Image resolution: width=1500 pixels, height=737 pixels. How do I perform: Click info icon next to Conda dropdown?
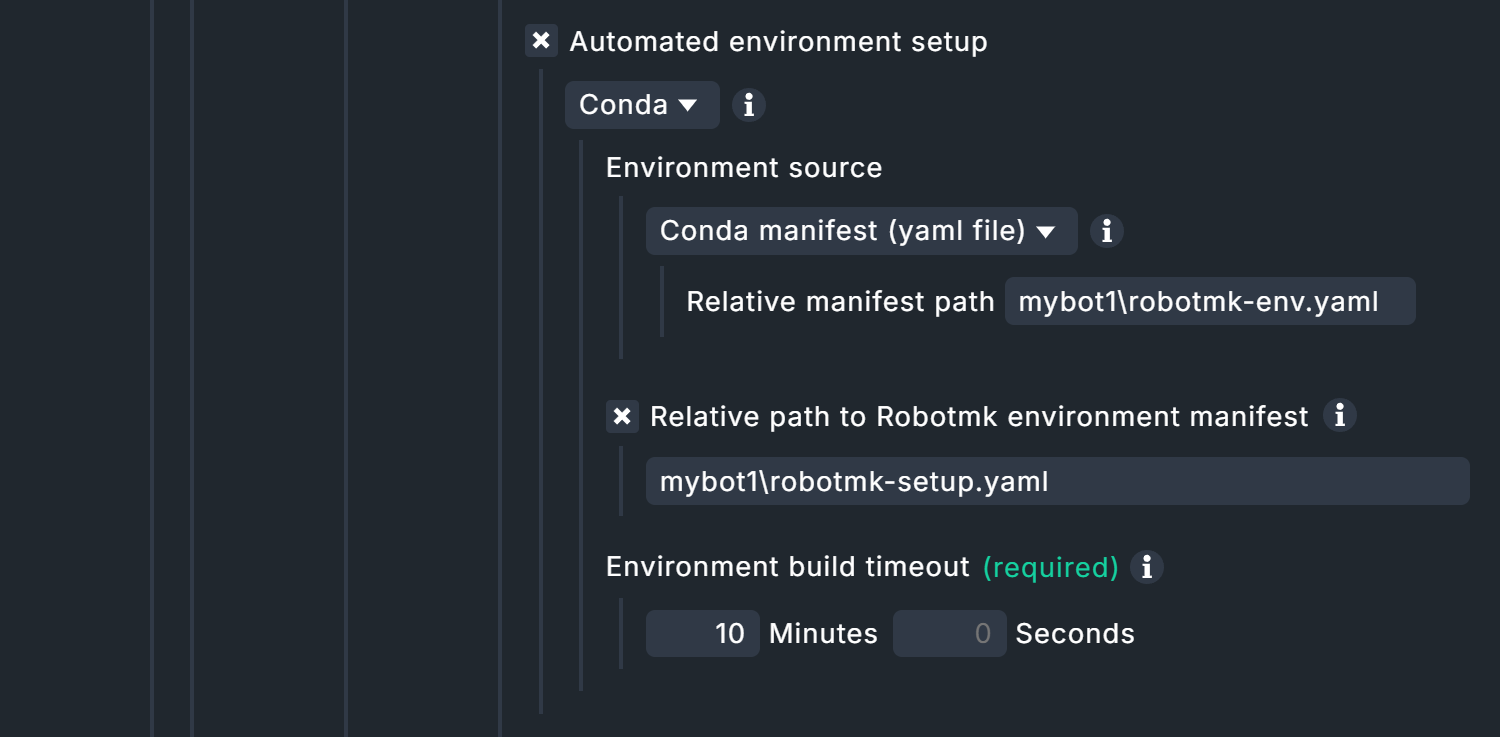click(x=749, y=105)
